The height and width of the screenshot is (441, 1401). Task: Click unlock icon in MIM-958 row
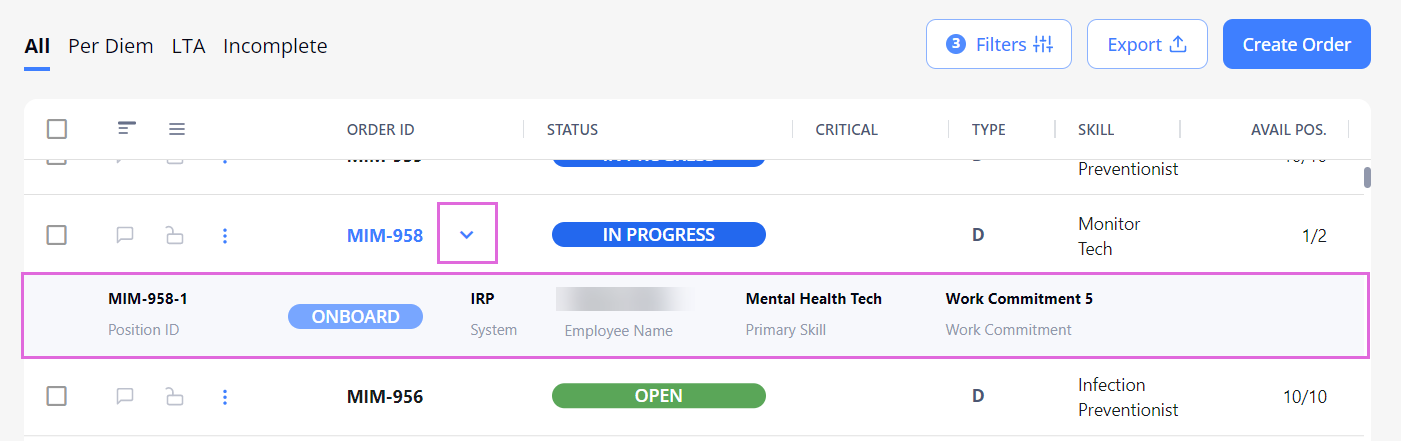click(175, 236)
